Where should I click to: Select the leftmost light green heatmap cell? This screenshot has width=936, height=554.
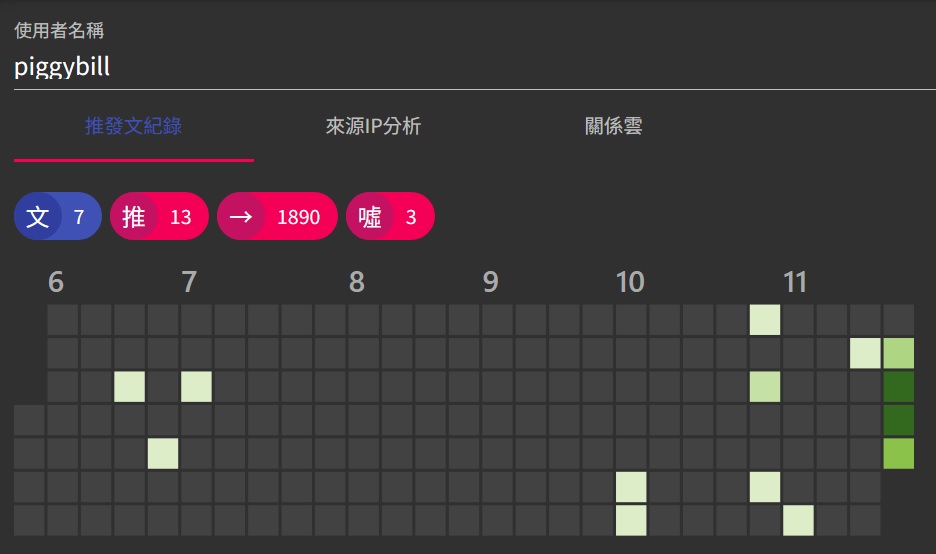[x=129, y=386]
